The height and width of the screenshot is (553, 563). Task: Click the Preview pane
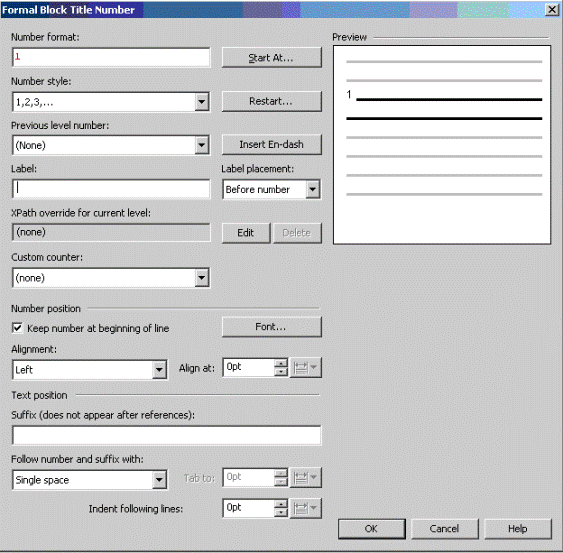coord(442,145)
